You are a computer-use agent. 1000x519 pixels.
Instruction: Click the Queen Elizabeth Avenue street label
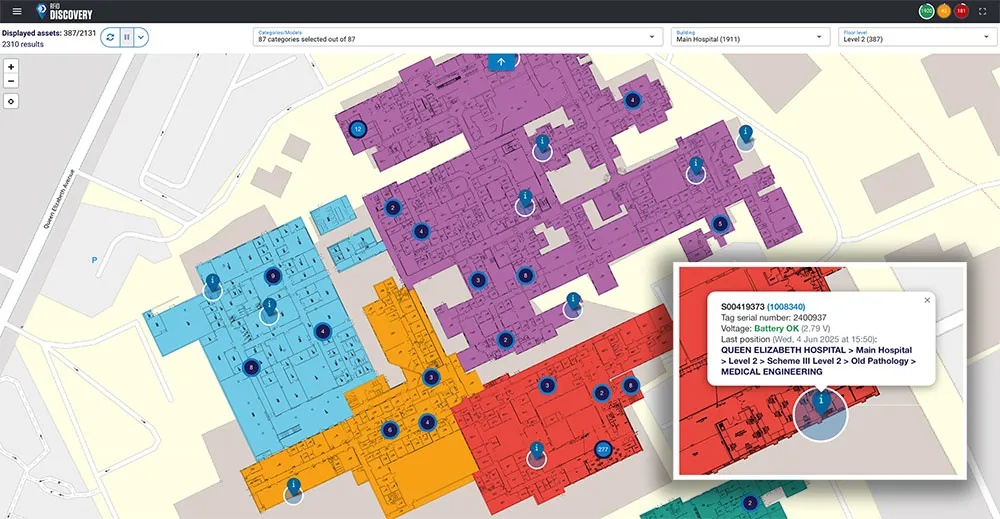[58, 199]
